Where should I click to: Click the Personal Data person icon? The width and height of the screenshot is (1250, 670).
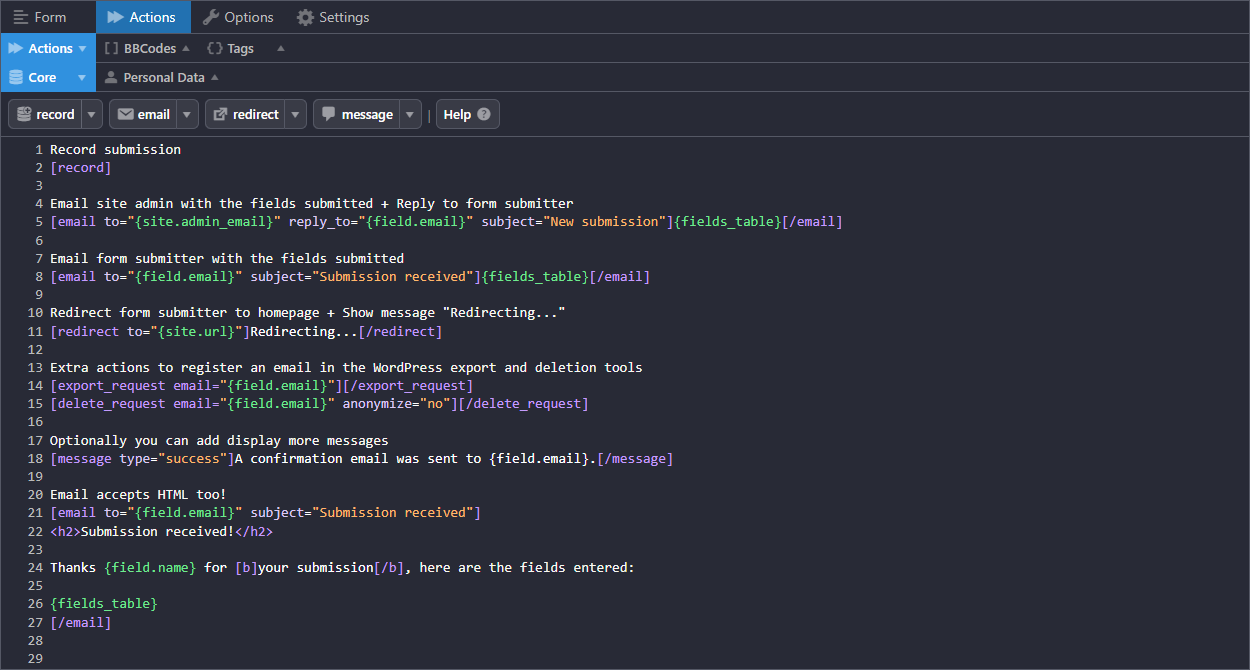pos(113,77)
